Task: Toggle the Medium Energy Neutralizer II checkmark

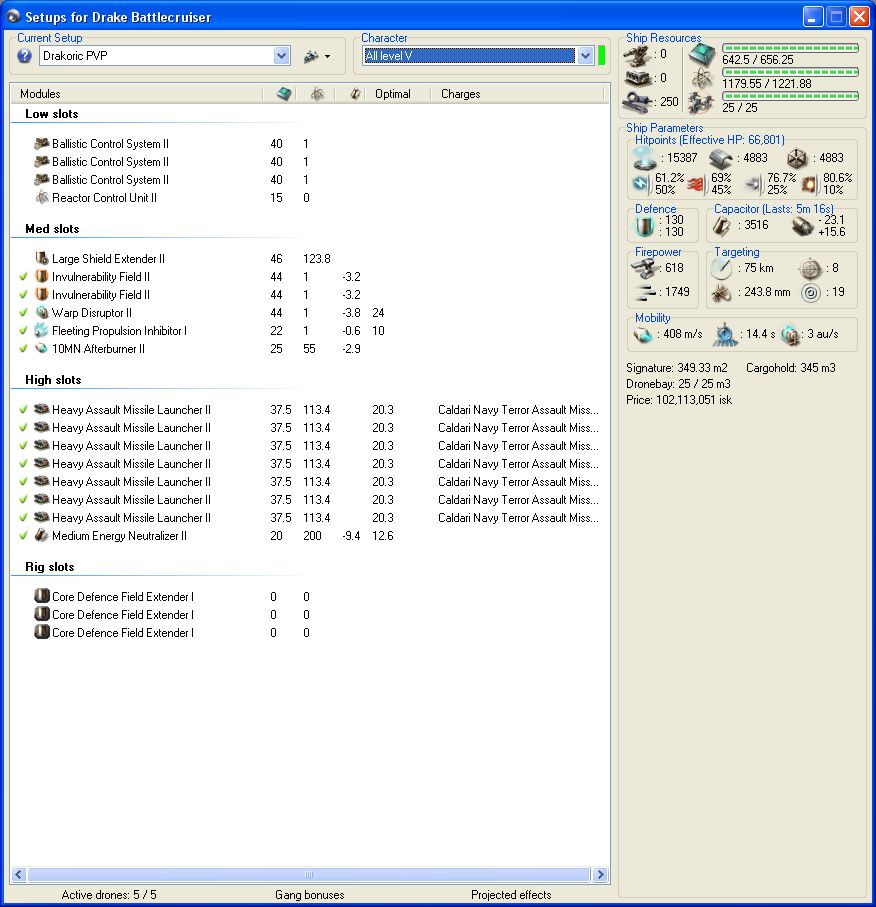Action: (x=23, y=536)
